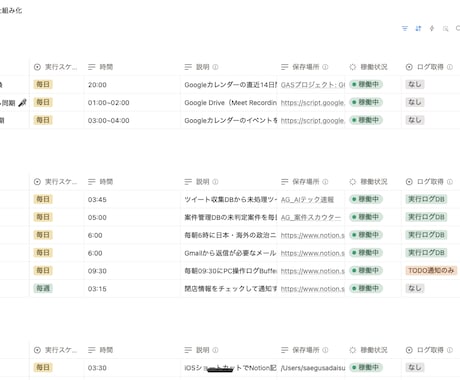Open the 実行スケ... column header in the third table
The width and height of the screenshot is (460, 380).
coord(56,350)
